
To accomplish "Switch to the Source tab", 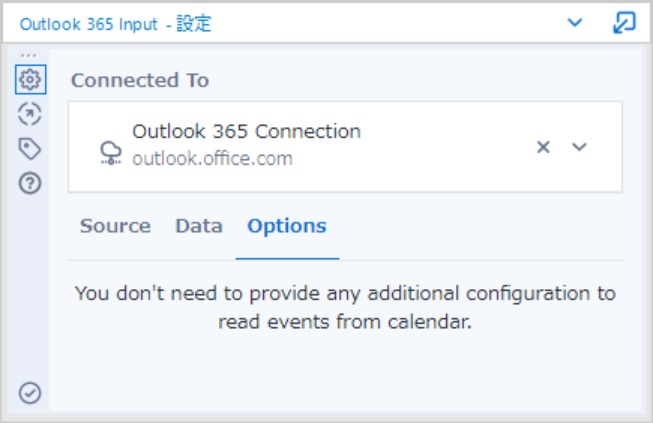I will [115, 226].
